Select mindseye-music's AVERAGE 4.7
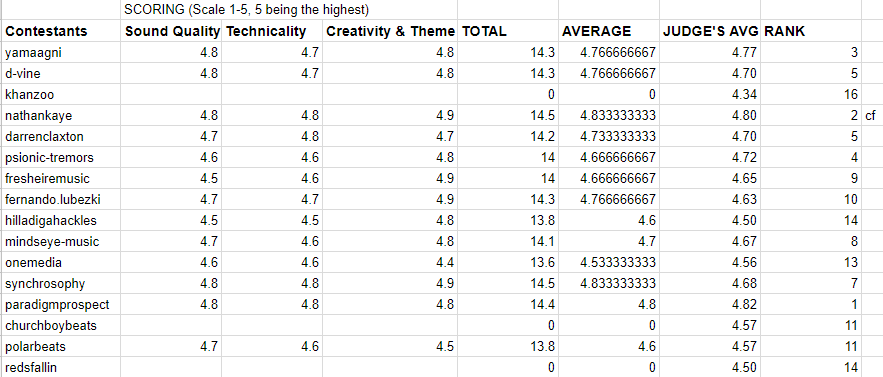This screenshot has width=883, height=377. coord(609,242)
